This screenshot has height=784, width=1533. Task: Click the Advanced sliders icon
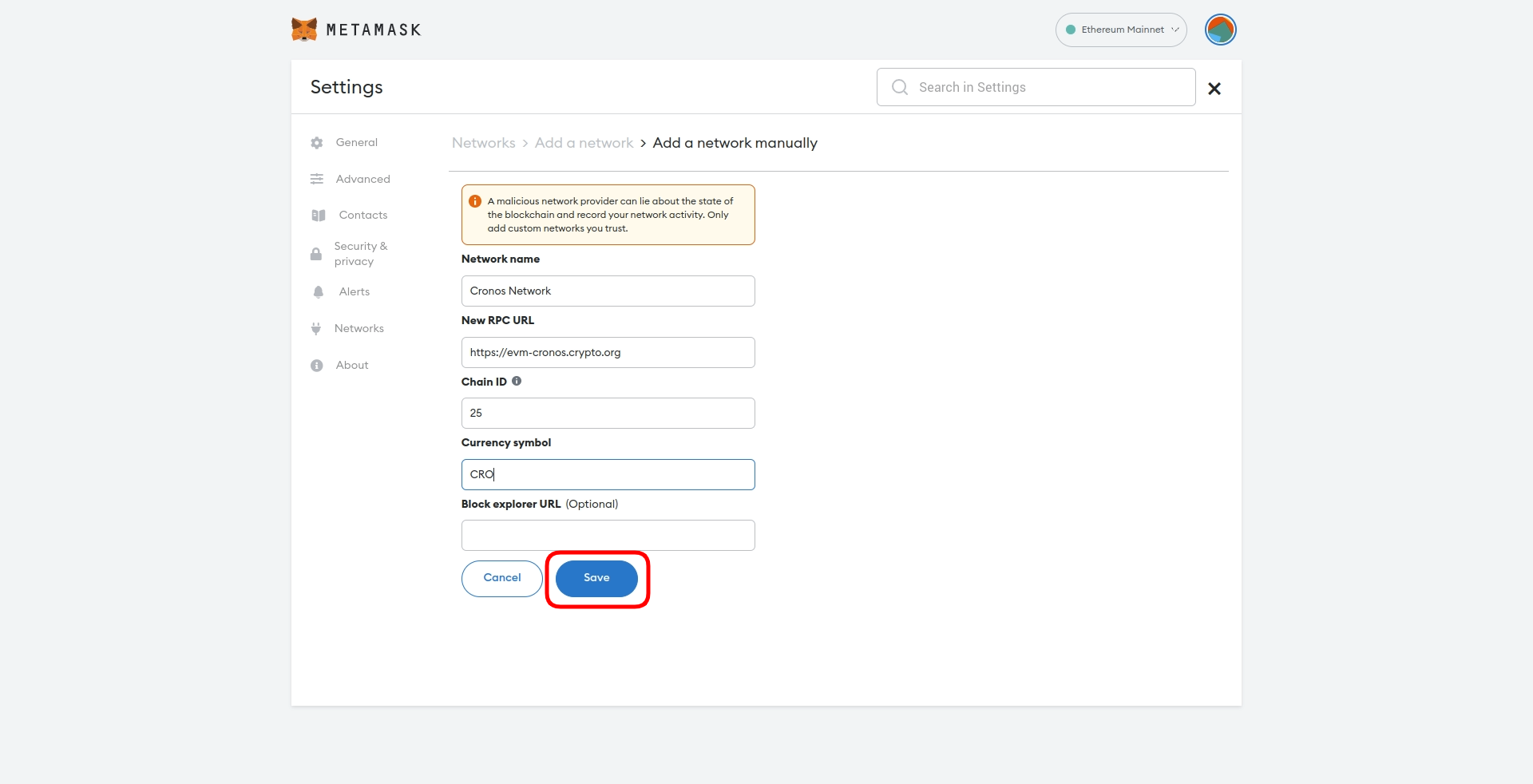click(317, 179)
